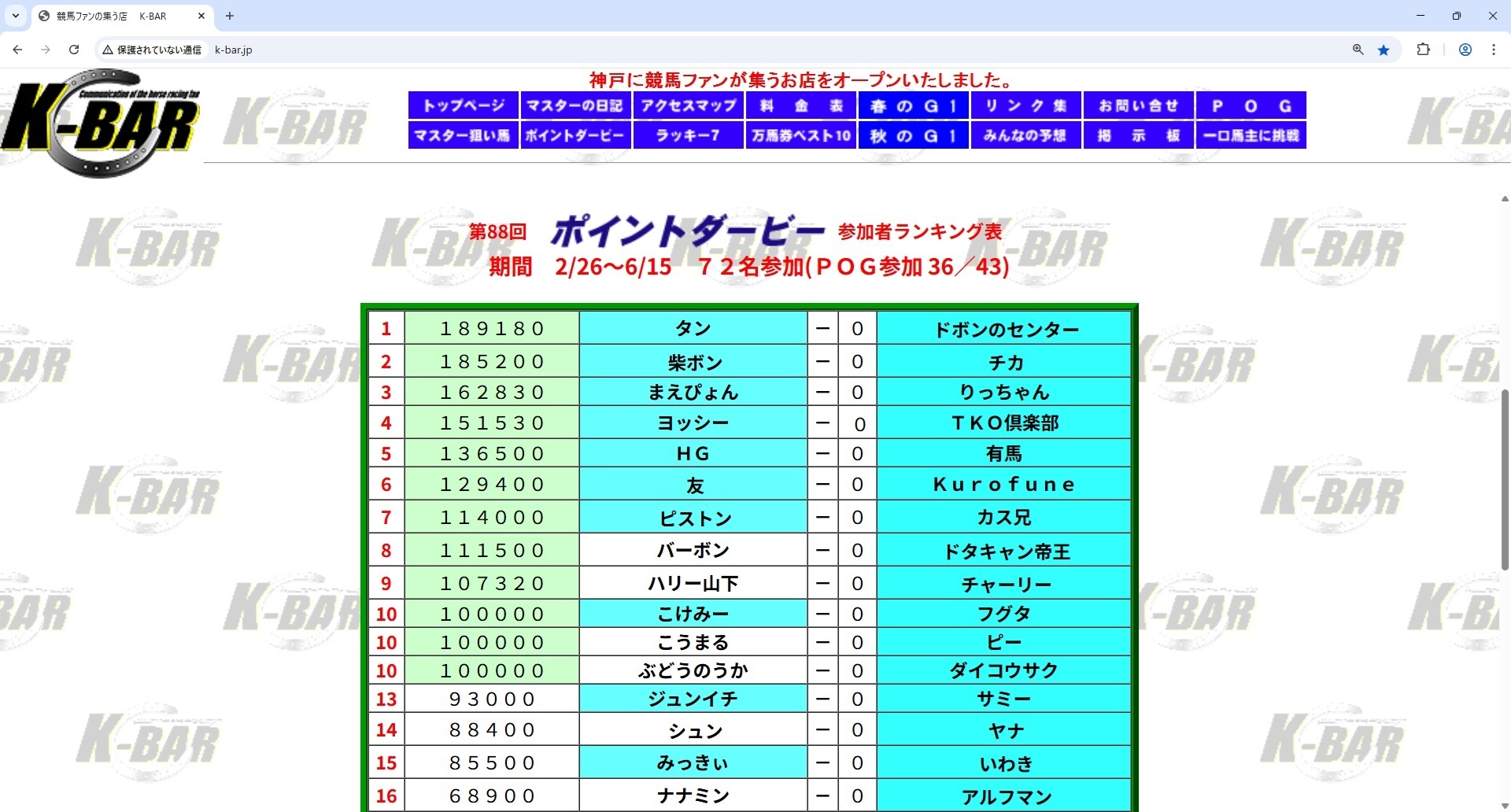Screen dimensions: 1511x812
Task: Select the name ヨッシー
Action: [x=693, y=423]
